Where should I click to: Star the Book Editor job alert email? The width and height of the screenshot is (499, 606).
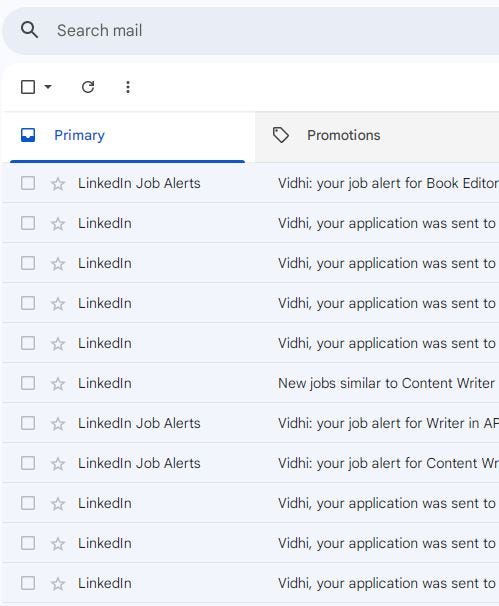point(58,184)
